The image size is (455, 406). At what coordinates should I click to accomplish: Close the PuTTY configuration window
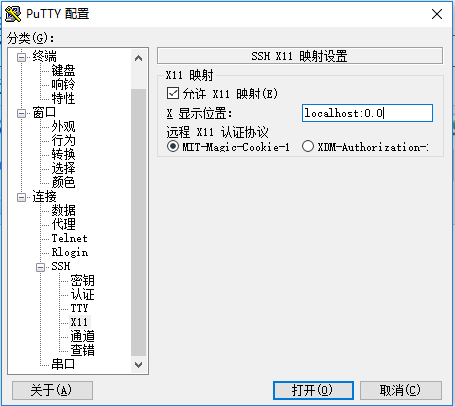pos(437,14)
